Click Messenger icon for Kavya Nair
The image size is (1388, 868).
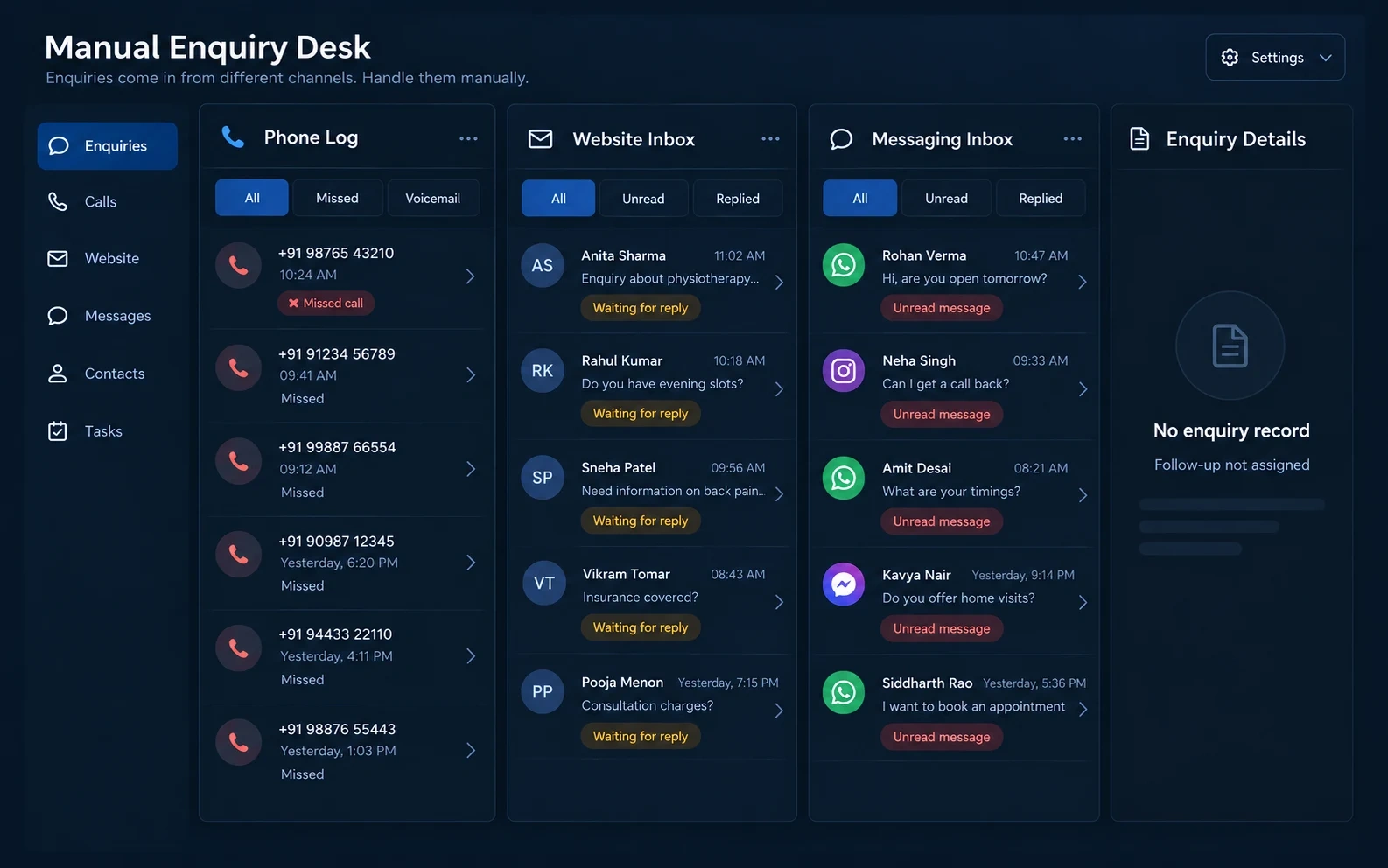(x=844, y=584)
